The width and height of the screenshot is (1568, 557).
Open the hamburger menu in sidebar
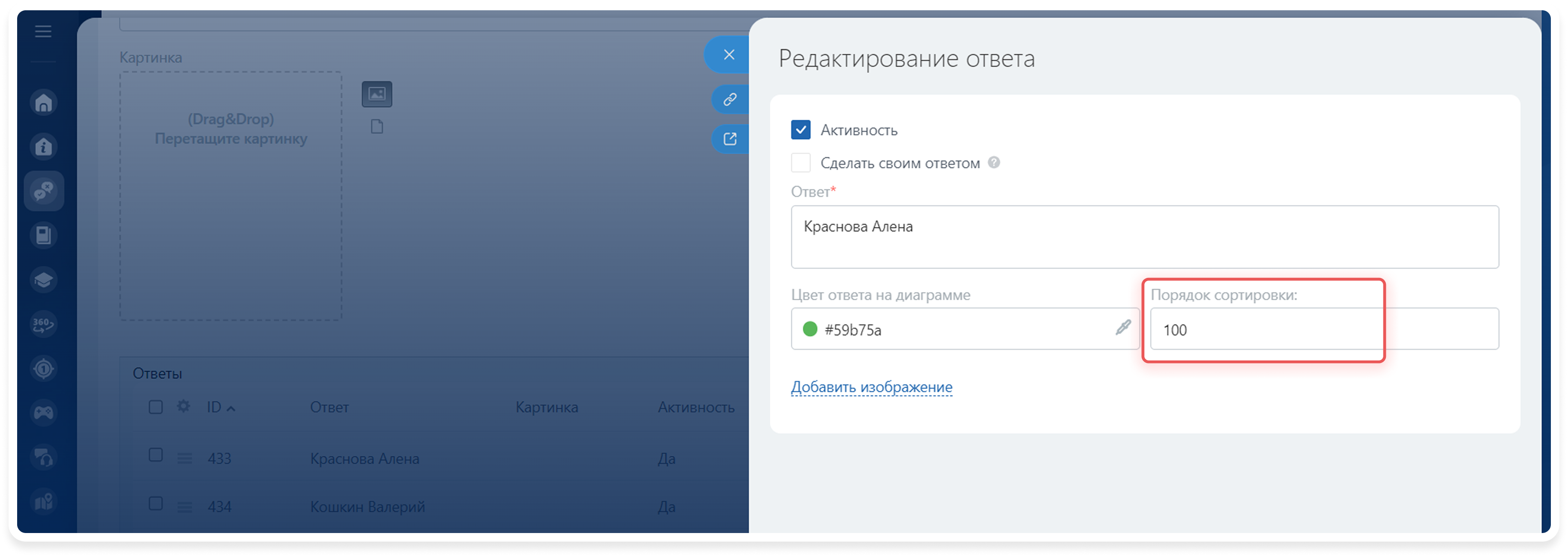(42, 31)
